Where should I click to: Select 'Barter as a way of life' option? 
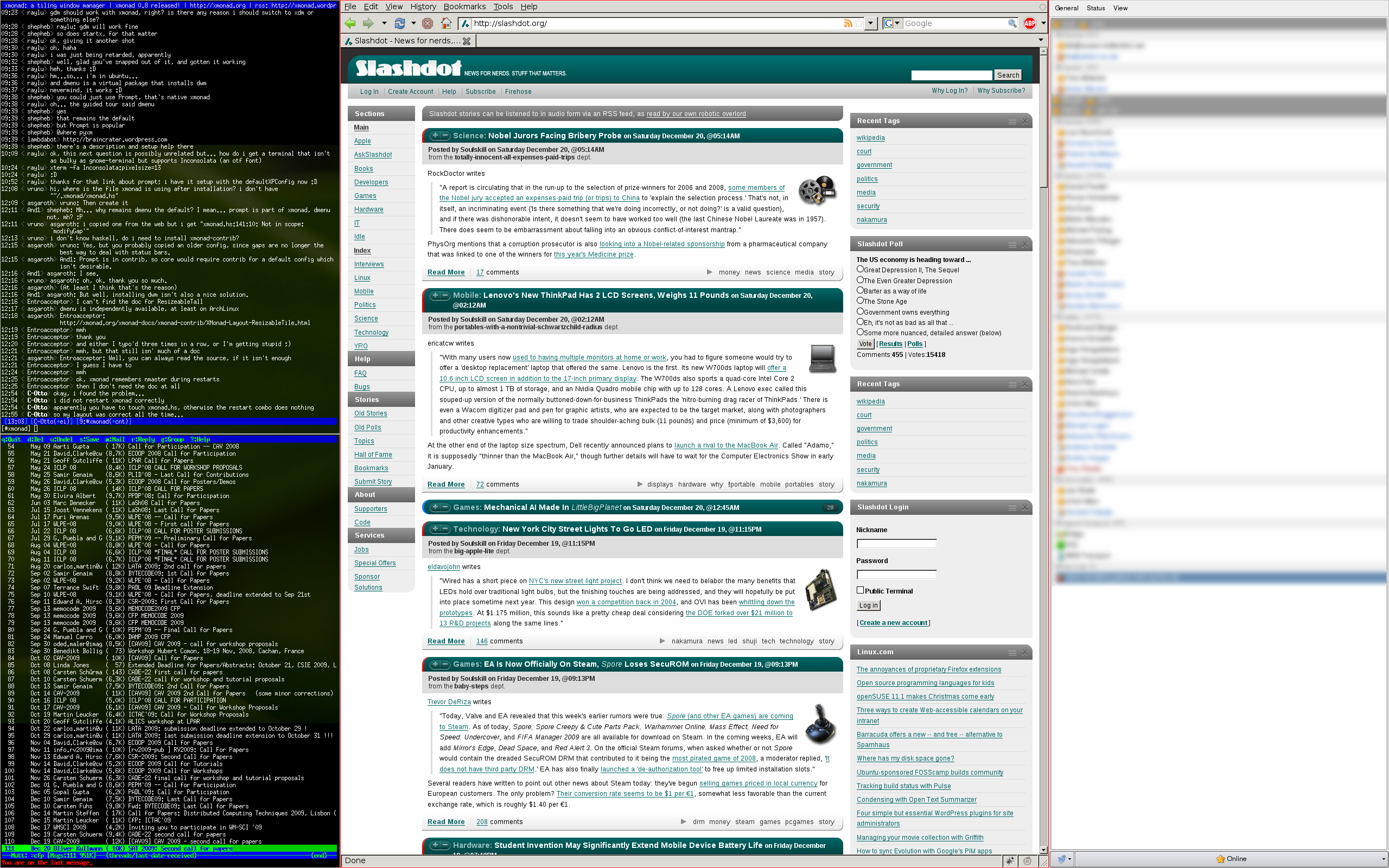click(x=861, y=290)
